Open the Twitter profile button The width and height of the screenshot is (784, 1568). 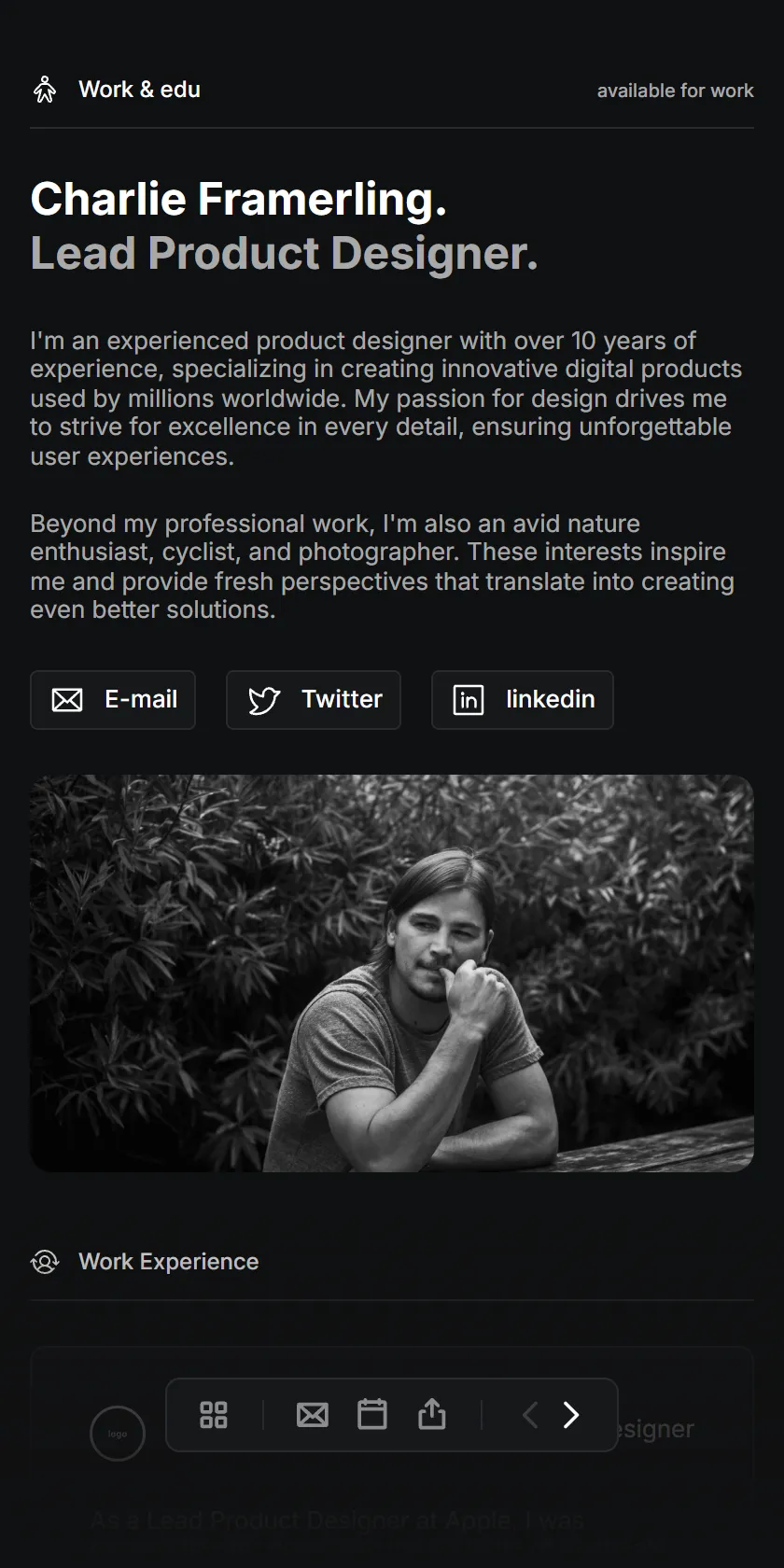point(314,700)
